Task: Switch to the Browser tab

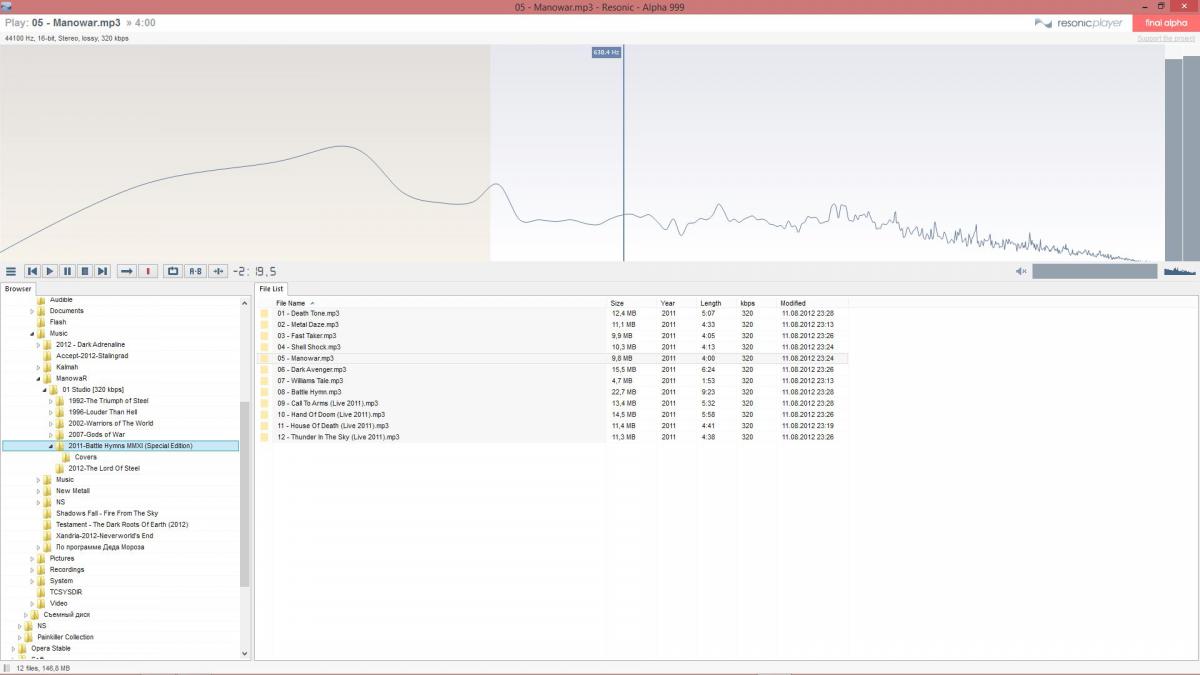Action: tap(18, 289)
